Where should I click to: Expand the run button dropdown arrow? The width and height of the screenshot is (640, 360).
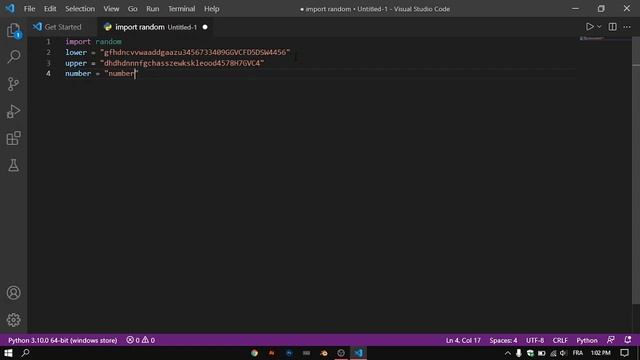point(599,27)
